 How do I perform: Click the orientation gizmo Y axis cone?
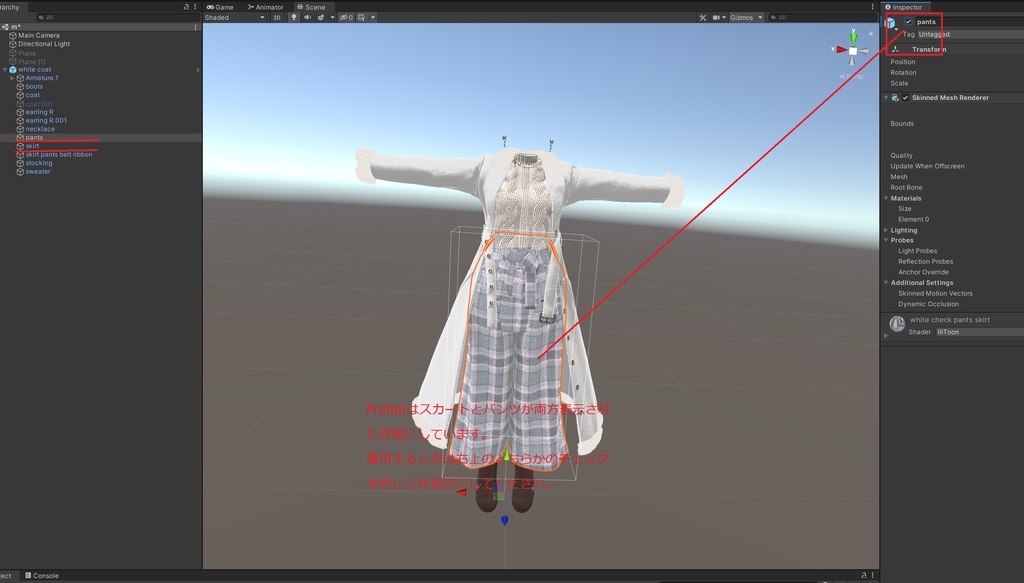pyautogui.click(x=853, y=38)
